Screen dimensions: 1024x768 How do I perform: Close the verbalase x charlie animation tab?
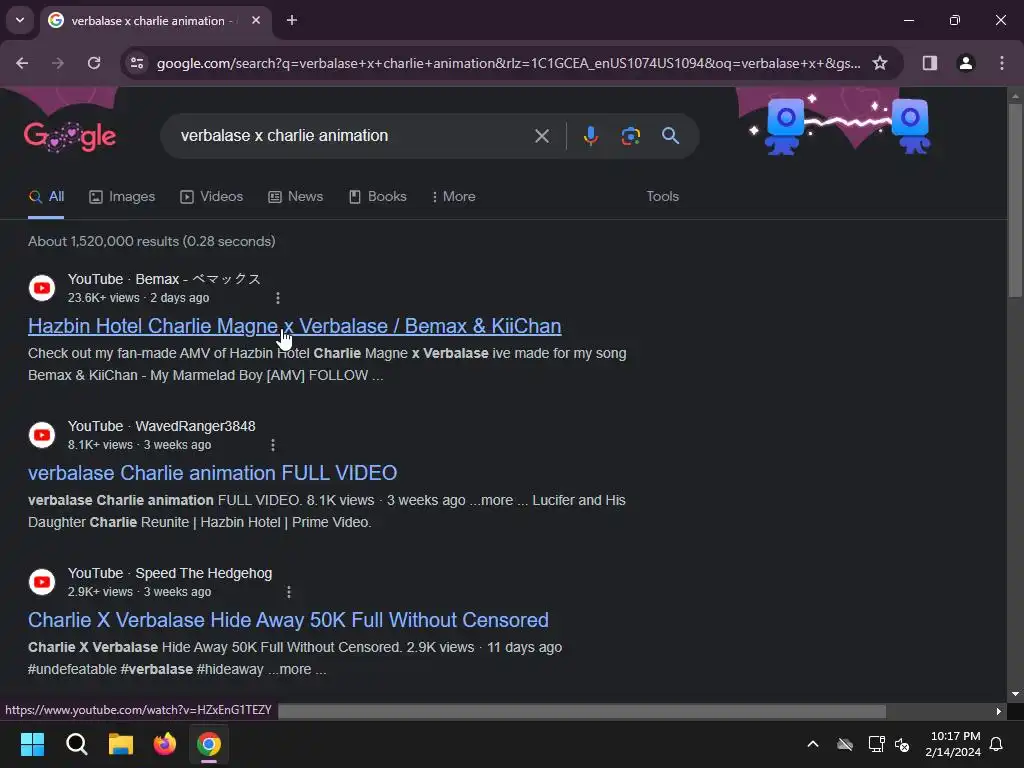256,21
